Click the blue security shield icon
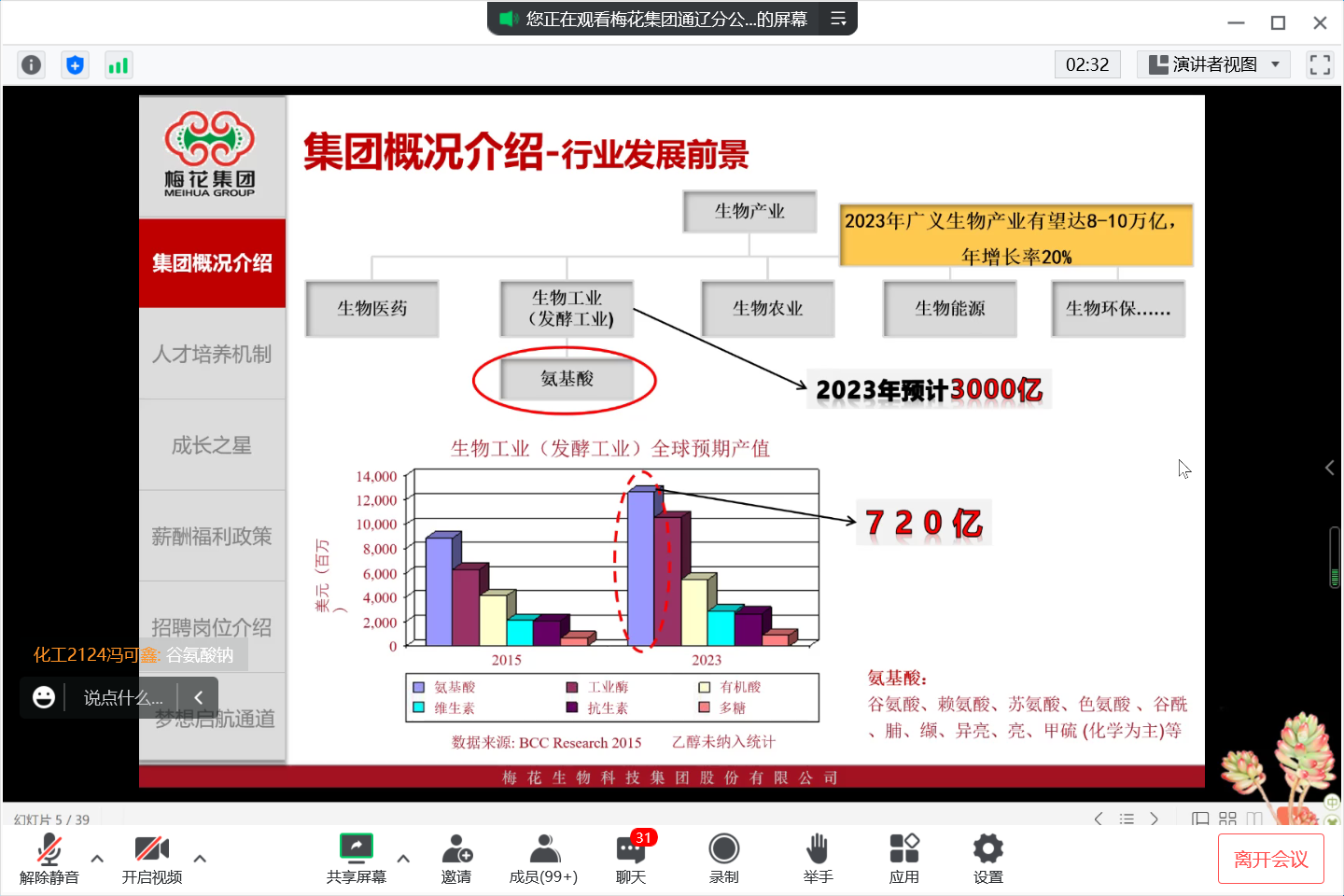This screenshot has height=896, width=1344. [75, 64]
